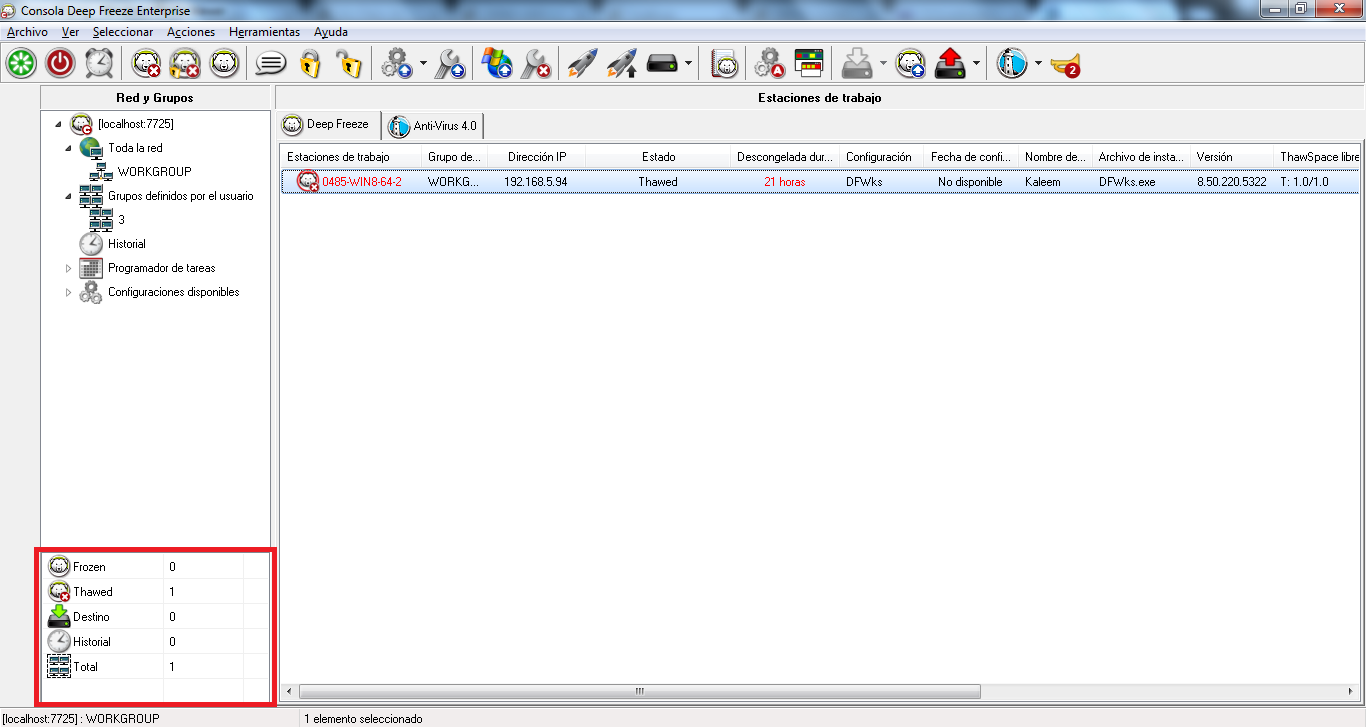
Task: Click the horizontal scrollbar thumb of workstation list
Action: coord(639,691)
